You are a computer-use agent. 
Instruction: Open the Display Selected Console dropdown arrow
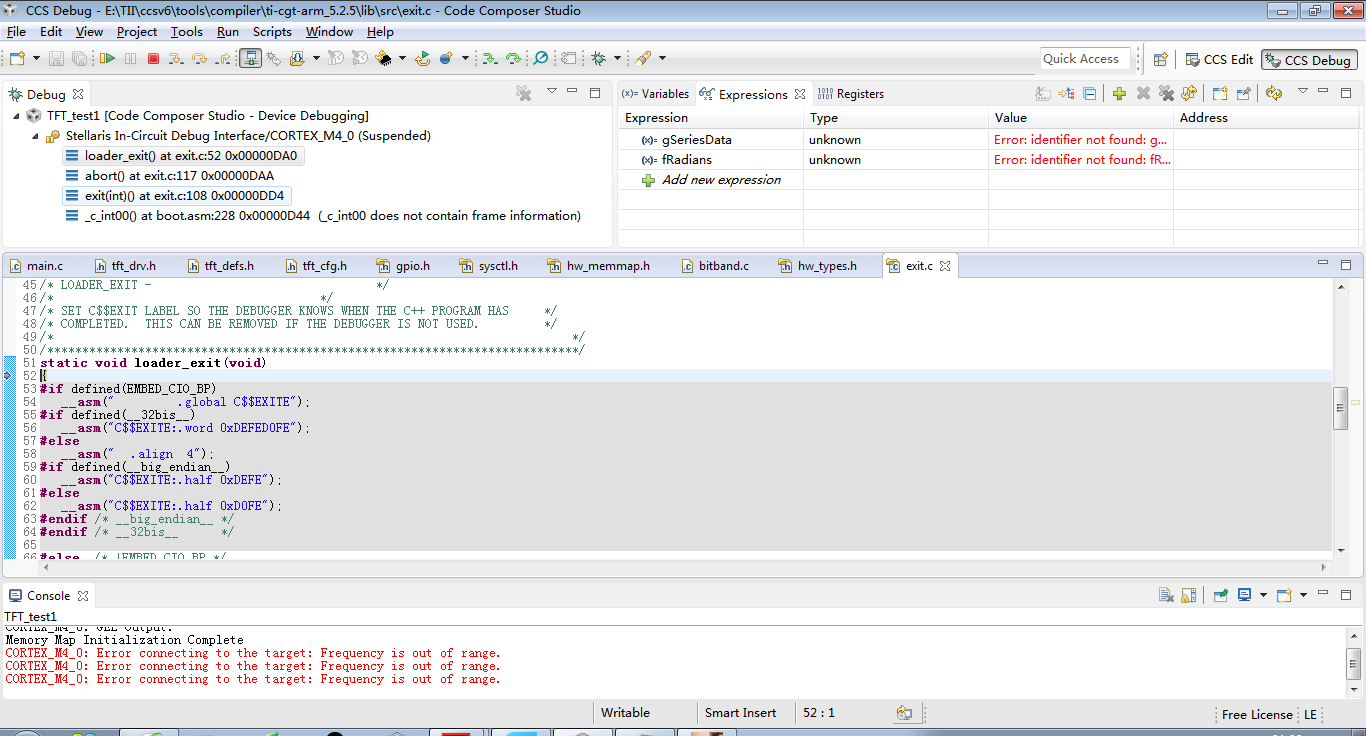click(x=1263, y=596)
